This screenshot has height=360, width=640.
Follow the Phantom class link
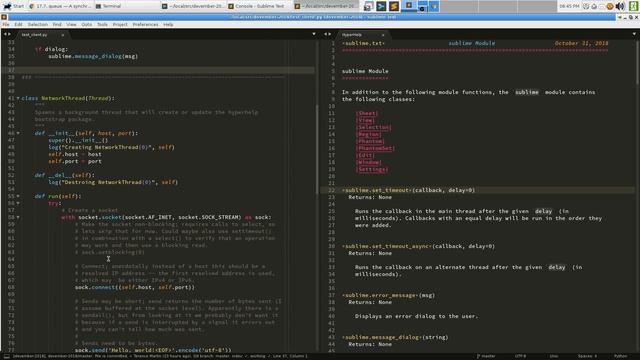coord(370,141)
